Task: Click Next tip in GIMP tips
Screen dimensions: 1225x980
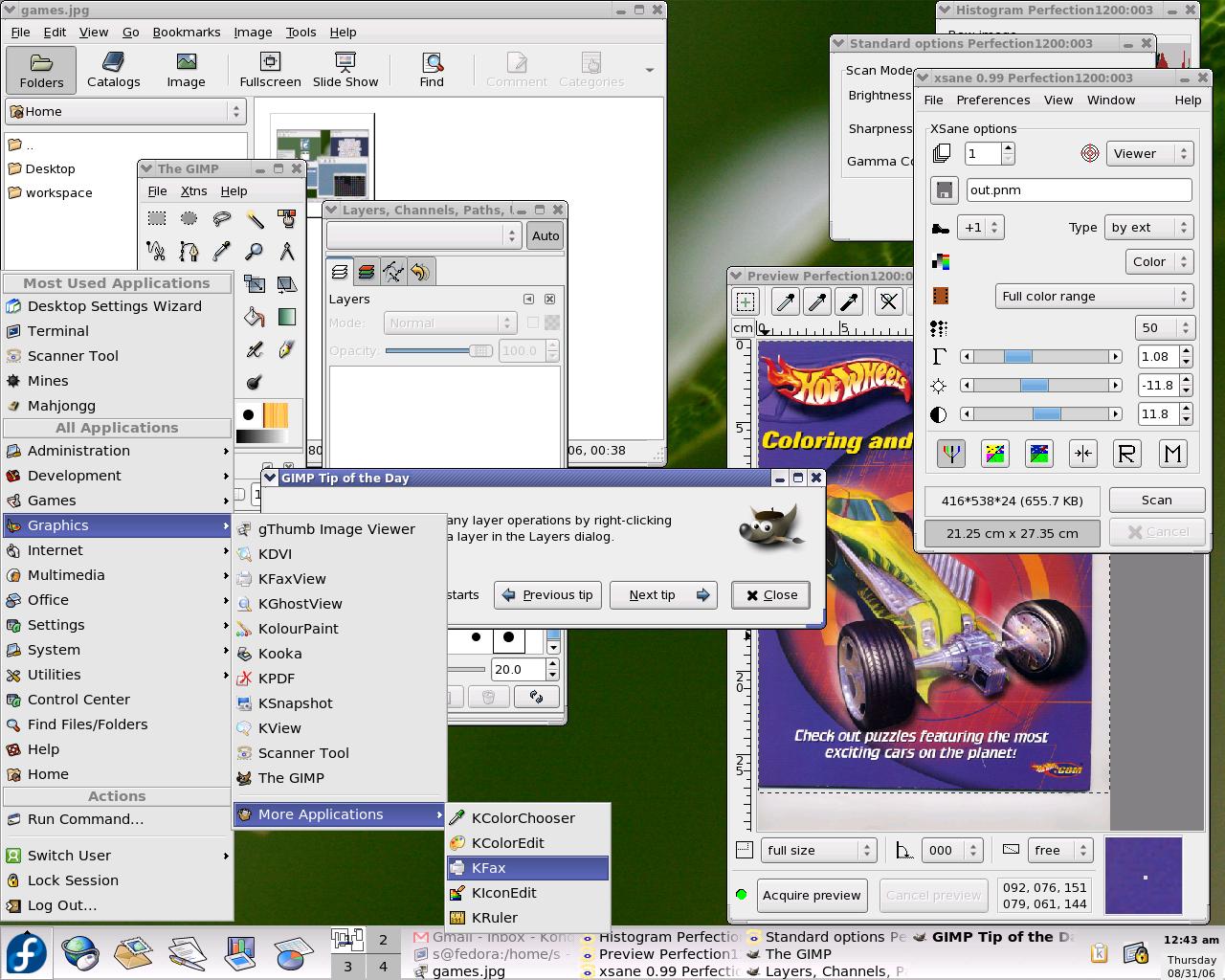Action: pos(663,594)
